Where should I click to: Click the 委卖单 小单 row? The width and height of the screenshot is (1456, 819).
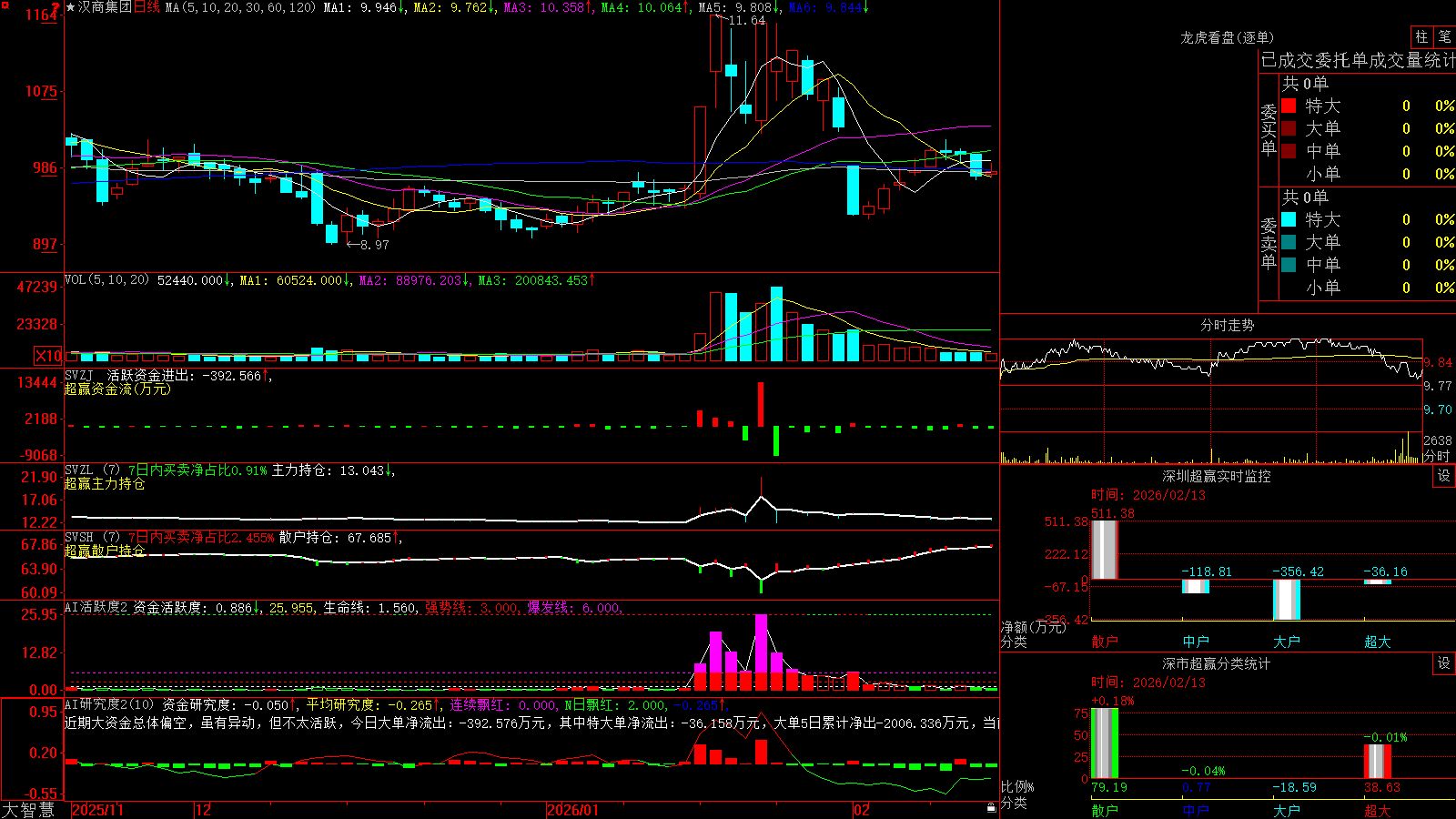(x=1369, y=288)
